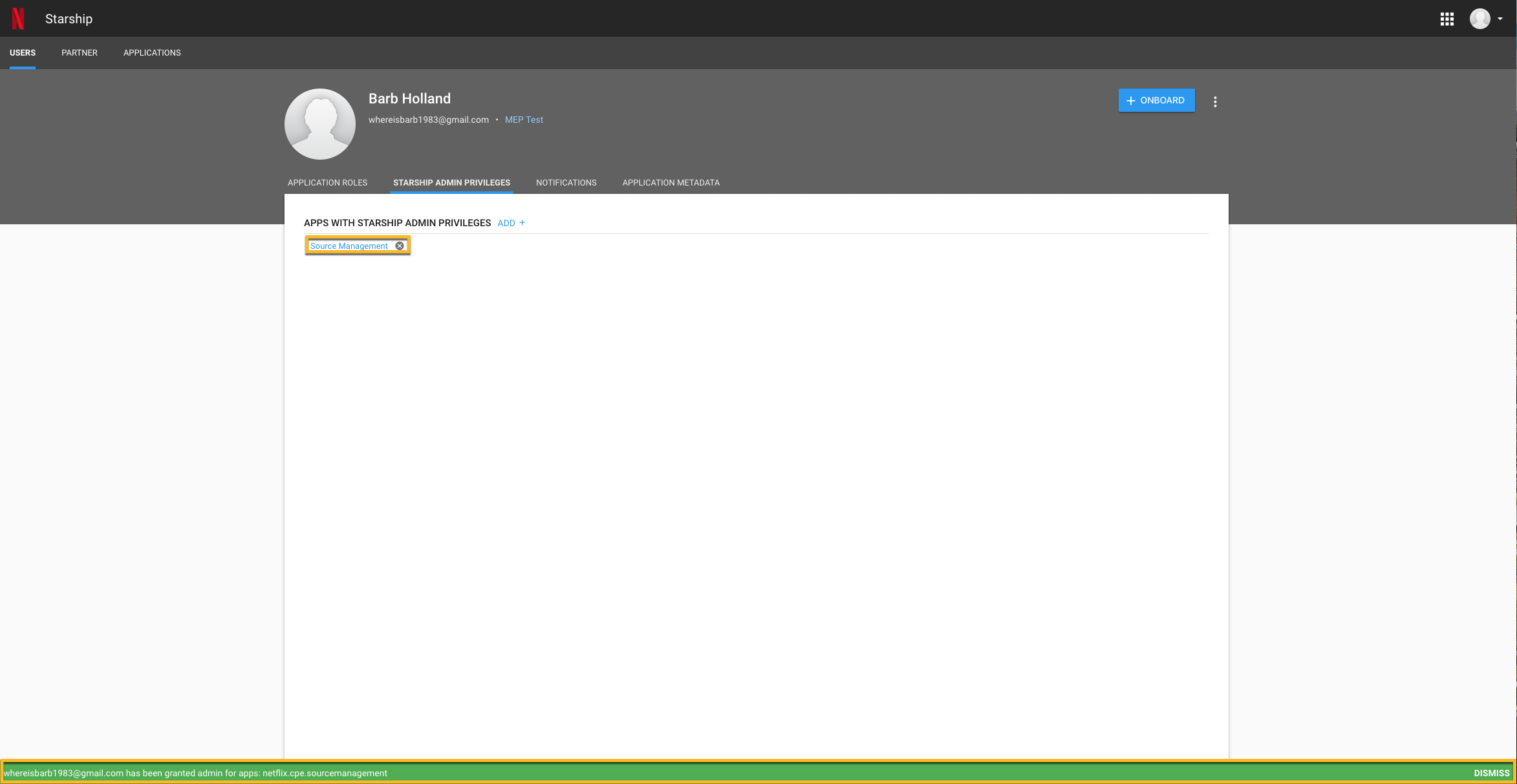The width and height of the screenshot is (1517, 784).
Task: Click the user account avatar
Action: (1480, 19)
